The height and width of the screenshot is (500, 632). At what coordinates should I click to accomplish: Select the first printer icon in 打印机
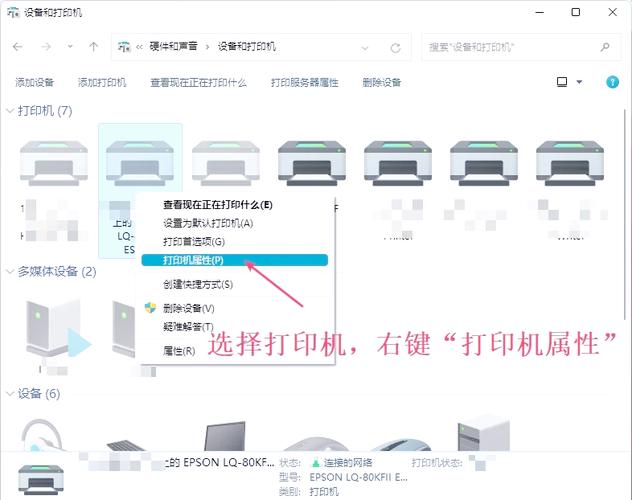point(54,163)
